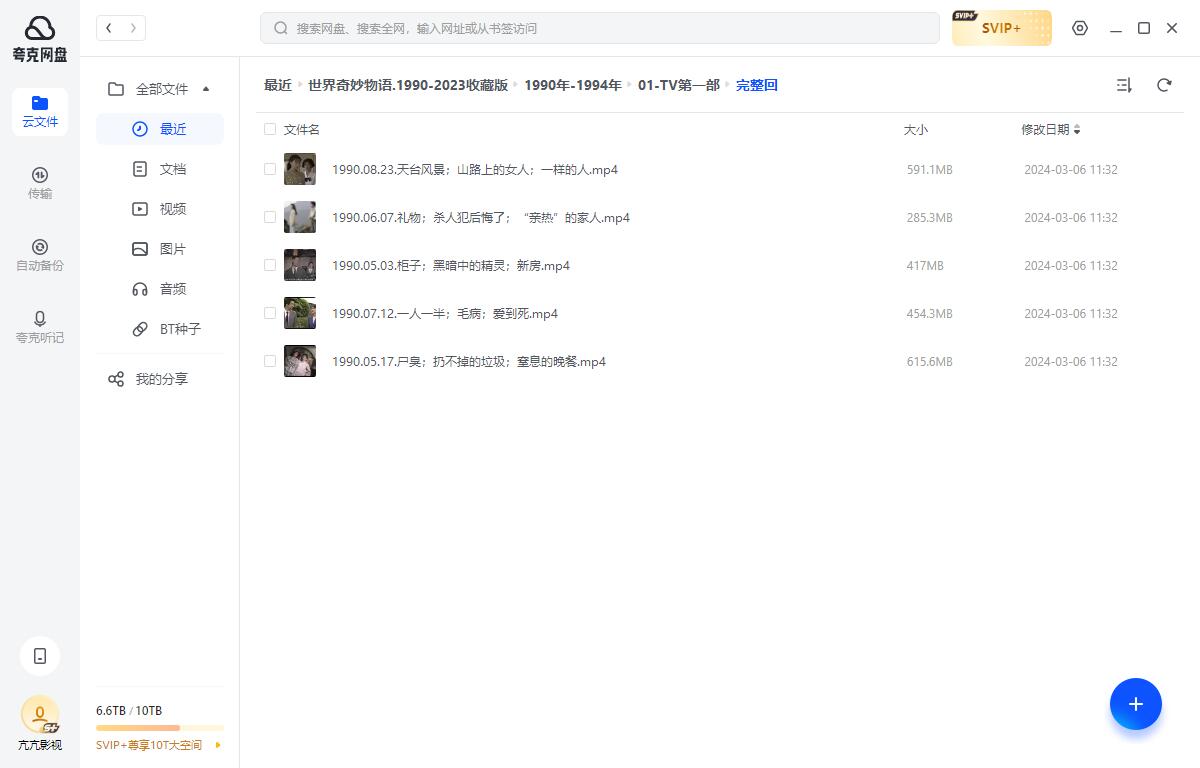
Task: Tick the checkbox beside 1990.05.17.尸臭 file
Action: (x=270, y=361)
